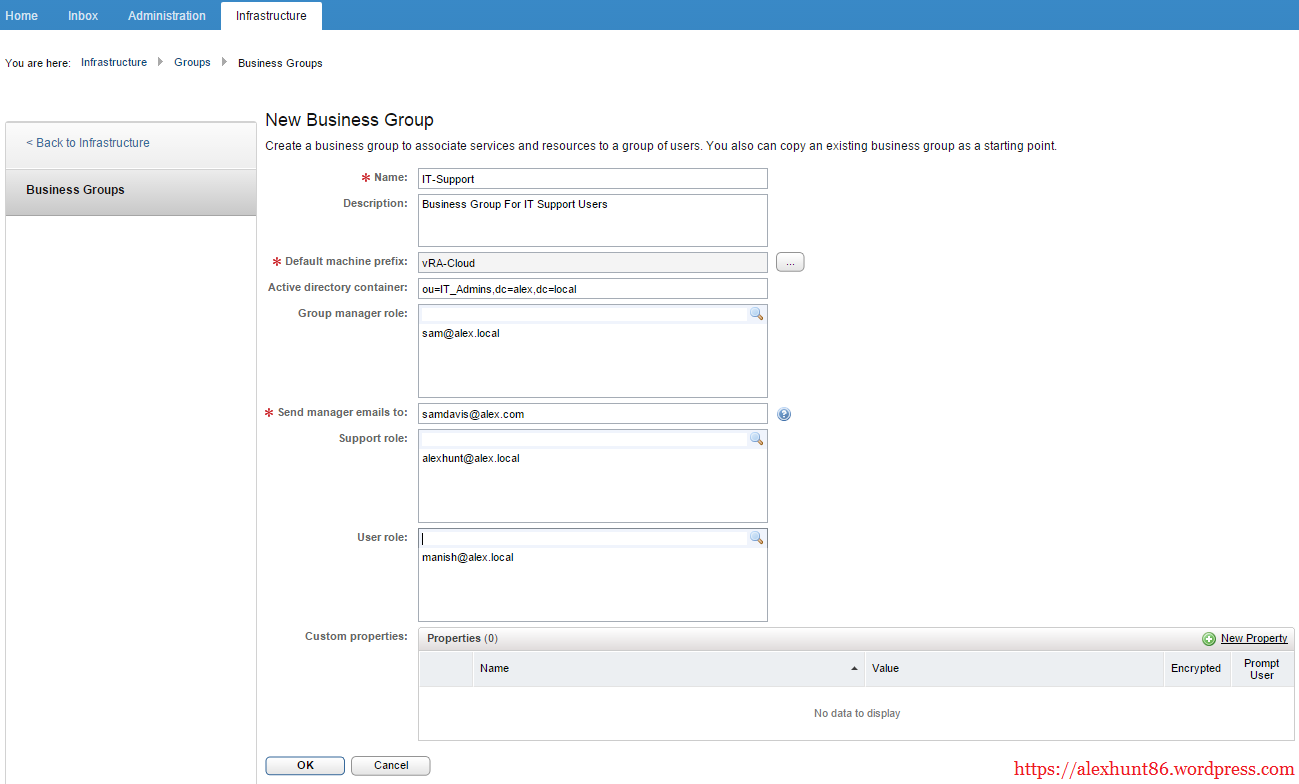Sort properties by Name column arrow
This screenshot has height=784, width=1299.
click(854, 668)
